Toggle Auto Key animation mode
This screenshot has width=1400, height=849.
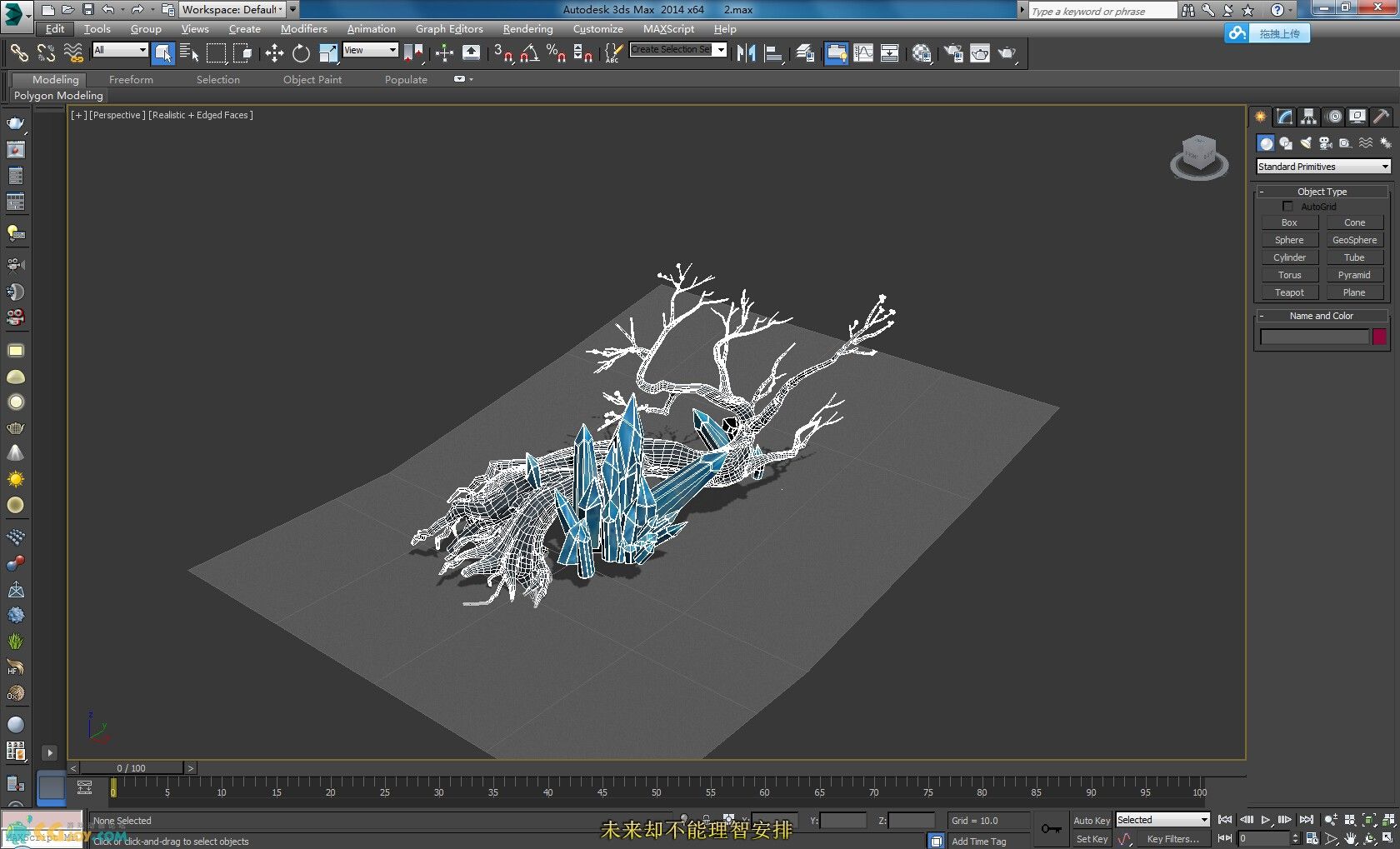click(1091, 821)
